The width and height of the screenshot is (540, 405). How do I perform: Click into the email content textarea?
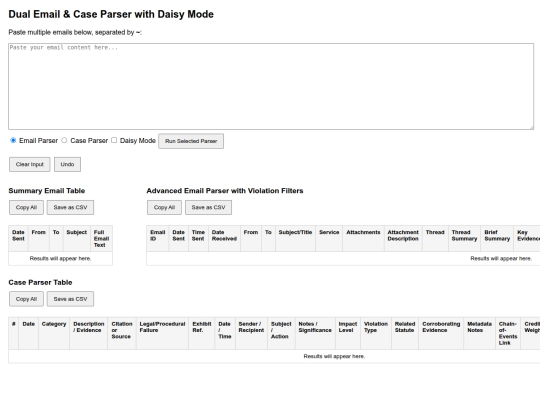[271, 86]
